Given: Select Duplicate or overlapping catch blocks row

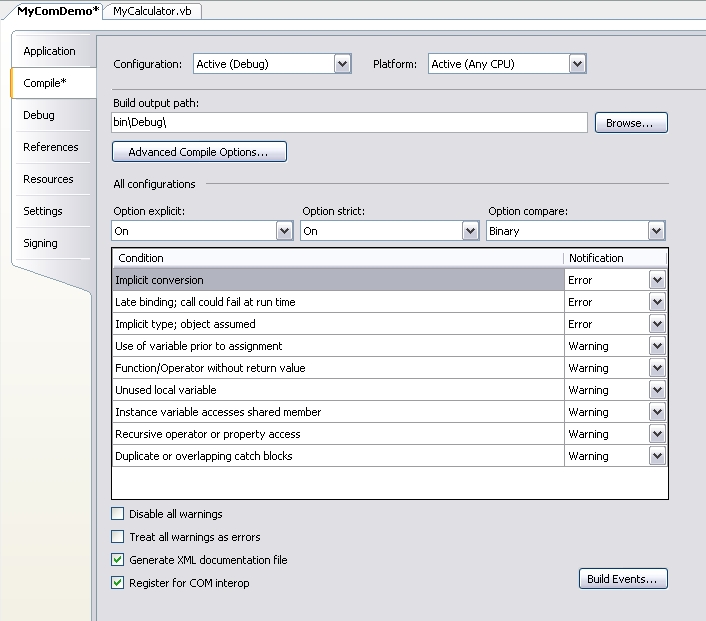Looking at the screenshot, I should (x=338, y=456).
